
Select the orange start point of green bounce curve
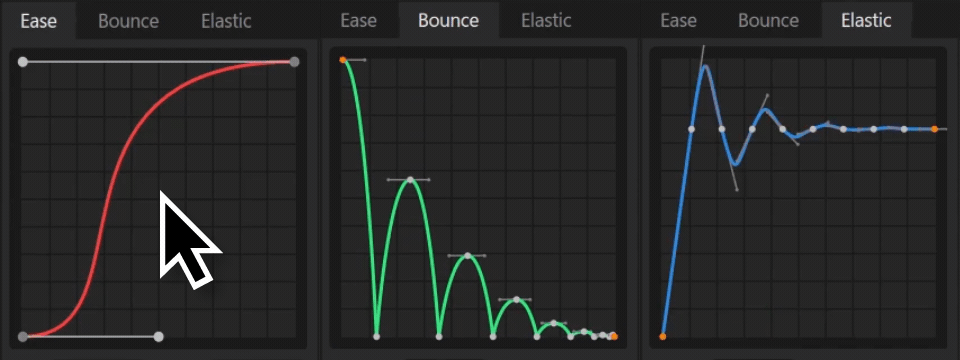tap(343, 60)
